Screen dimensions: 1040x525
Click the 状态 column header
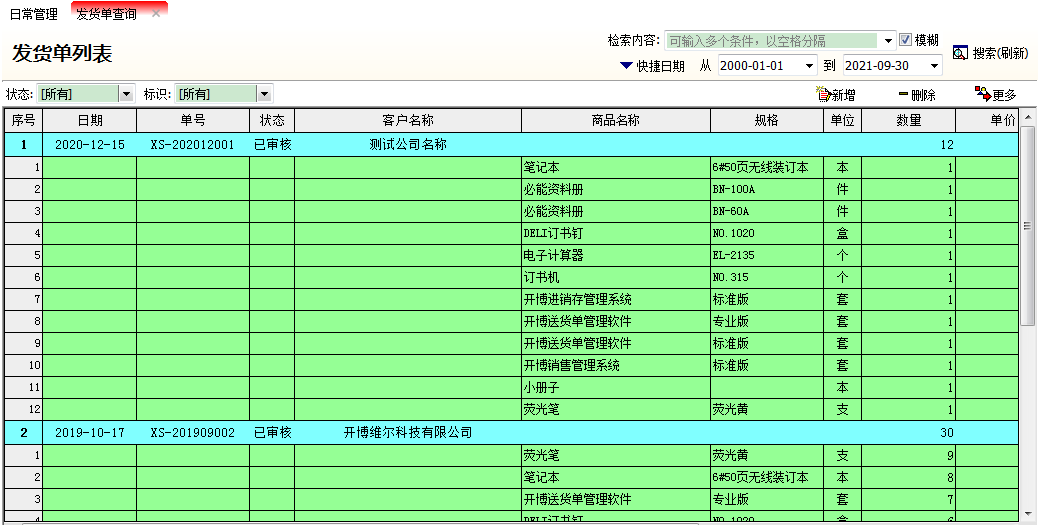point(272,120)
